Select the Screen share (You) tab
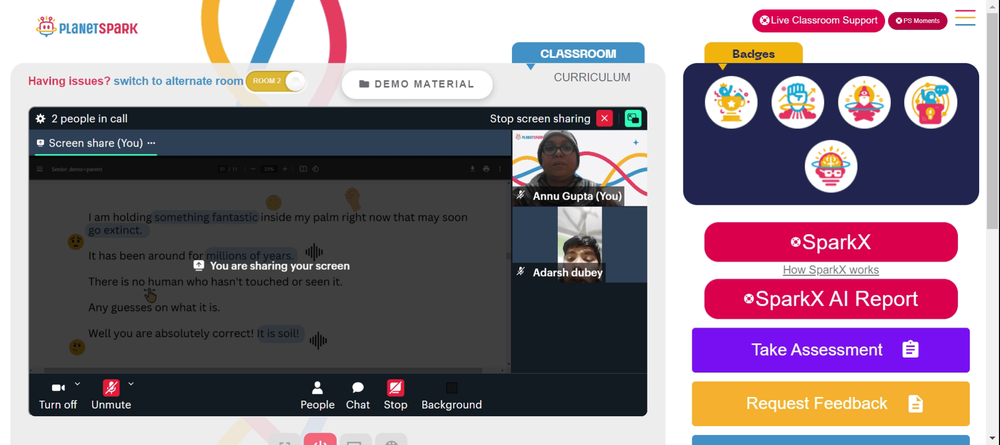The image size is (1000, 445). click(96, 143)
